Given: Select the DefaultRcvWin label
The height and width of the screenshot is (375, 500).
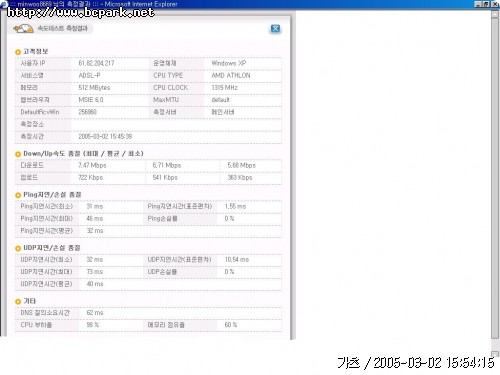Looking at the screenshot, I should [40, 112].
